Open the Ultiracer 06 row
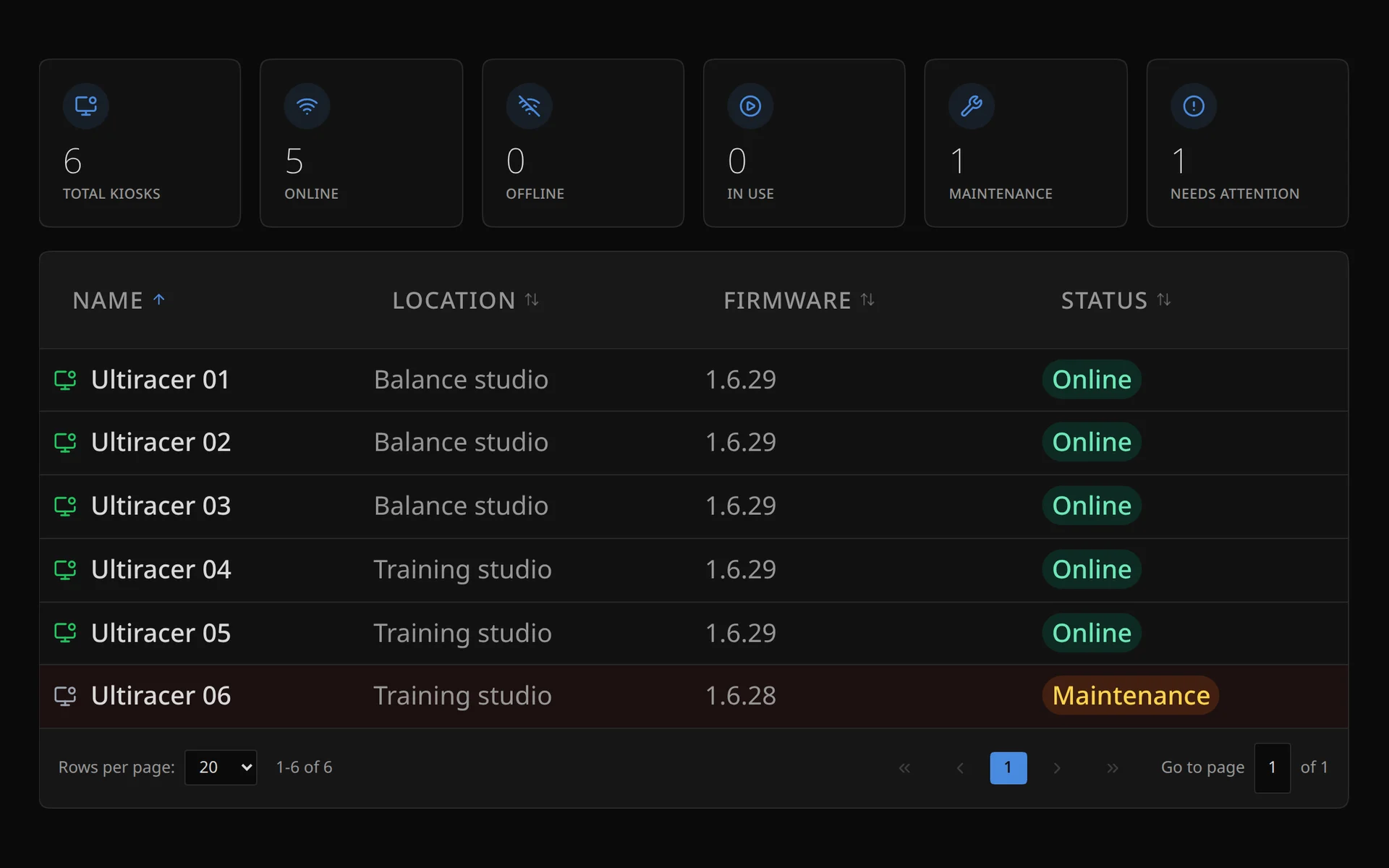Image resolution: width=1389 pixels, height=868 pixels. 694,696
